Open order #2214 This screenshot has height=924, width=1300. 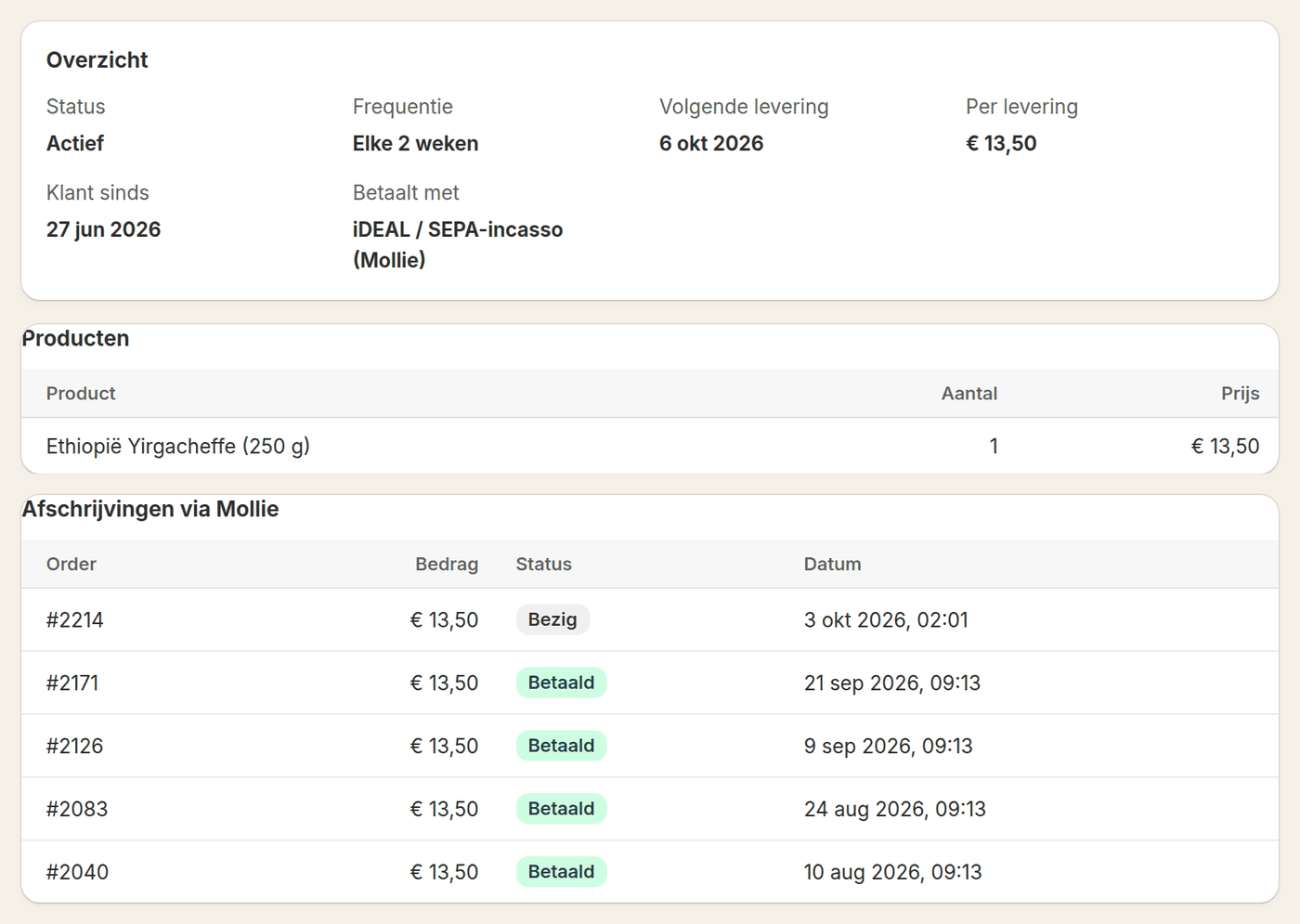coord(75,620)
